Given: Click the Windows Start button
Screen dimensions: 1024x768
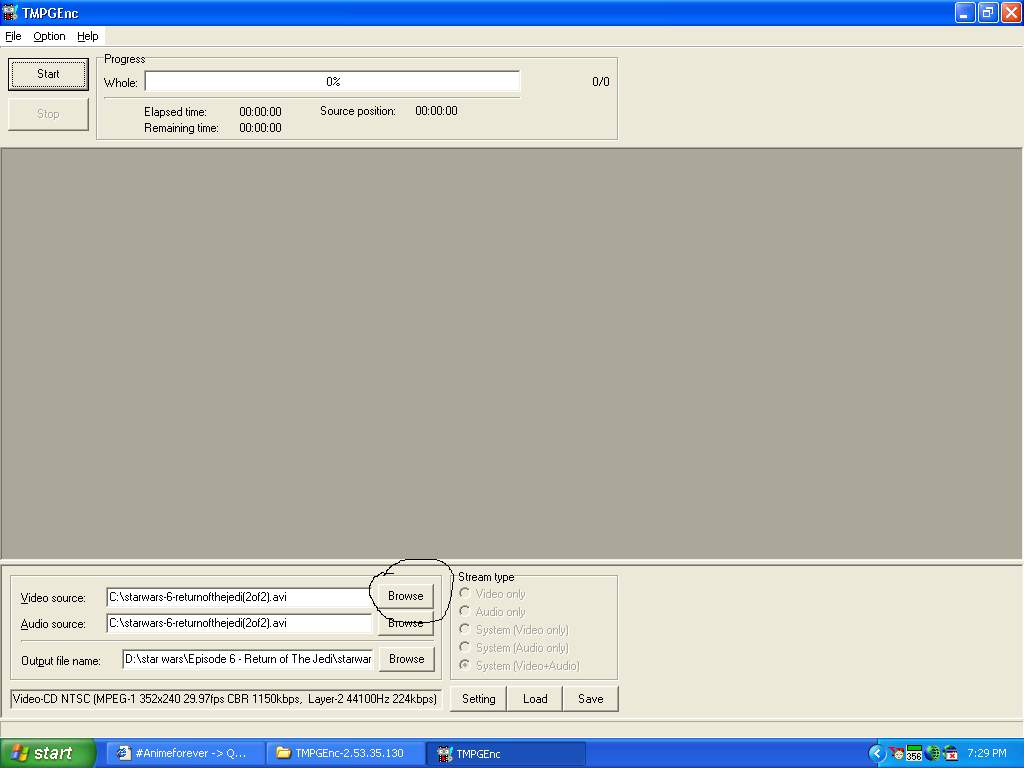Looking at the screenshot, I should [45, 753].
